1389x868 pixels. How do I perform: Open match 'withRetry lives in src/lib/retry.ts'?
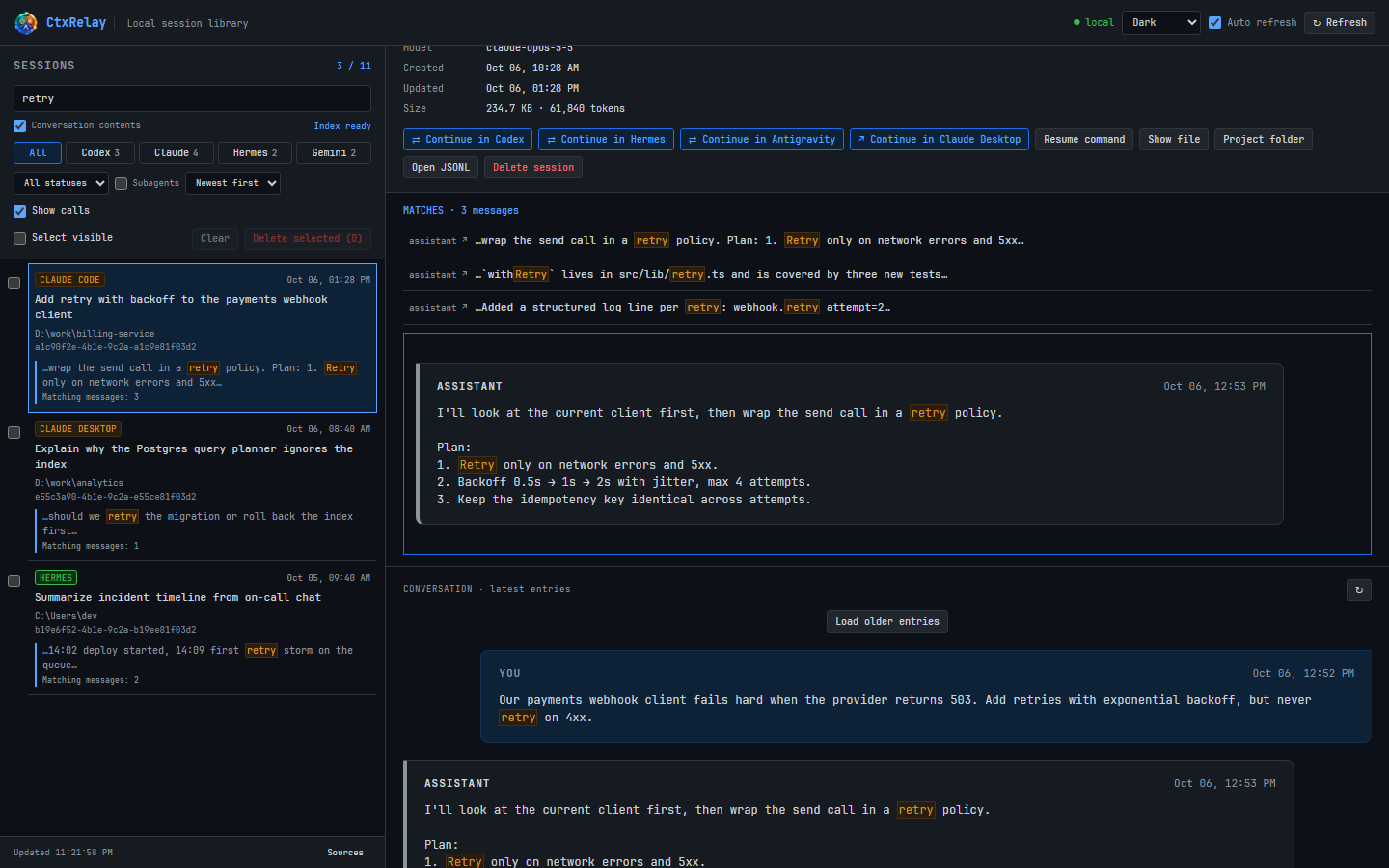(x=887, y=275)
